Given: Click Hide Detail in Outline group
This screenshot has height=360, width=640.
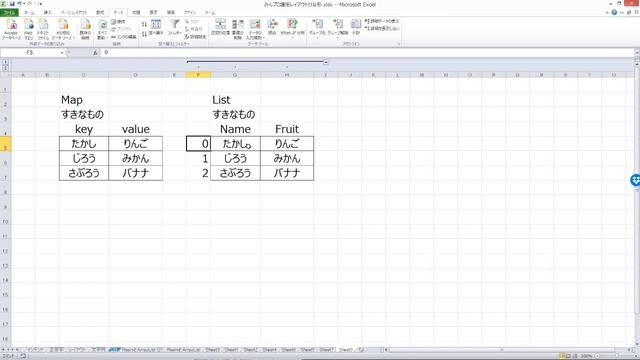Looking at the screenshot, I should coord(382,29).
